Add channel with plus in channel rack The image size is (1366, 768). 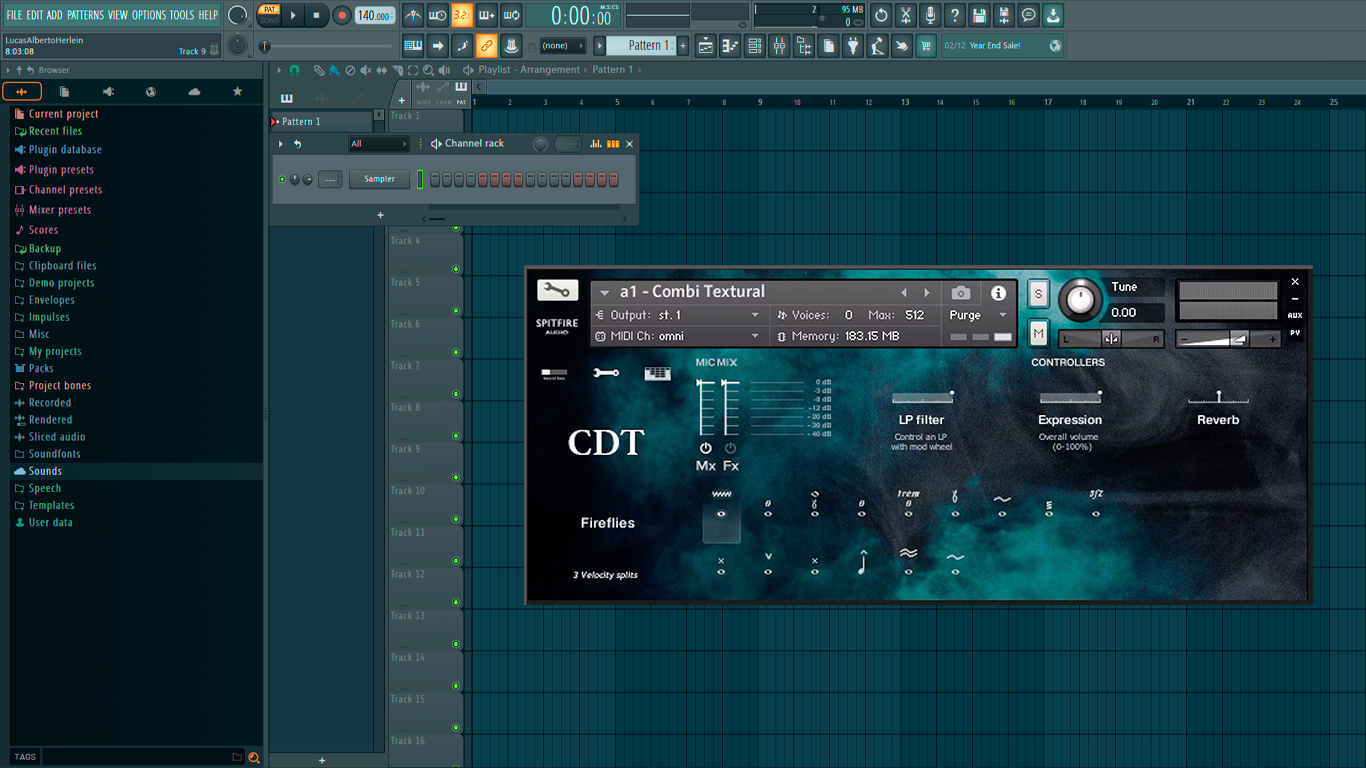(380, 215)
